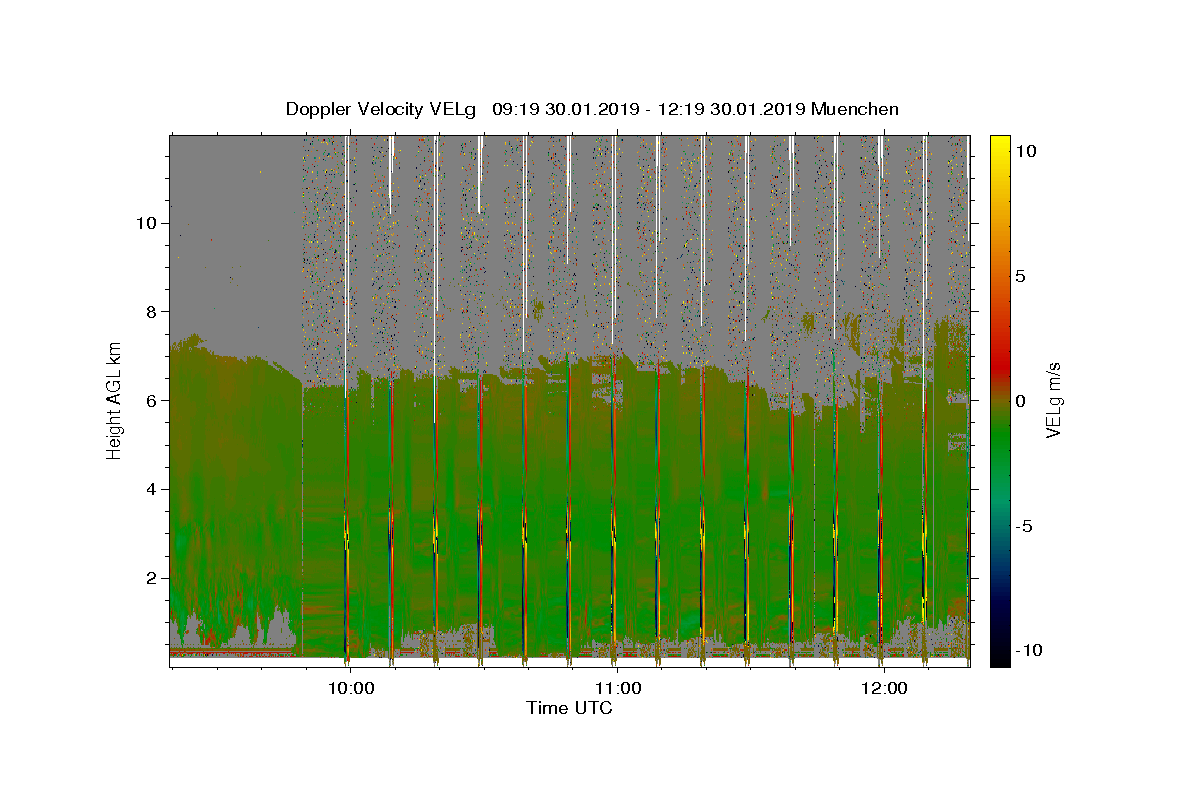1200x800 pixels.
Task: Click the plot title 'Doppler Velocity VELg'
Action: [380, 109]
